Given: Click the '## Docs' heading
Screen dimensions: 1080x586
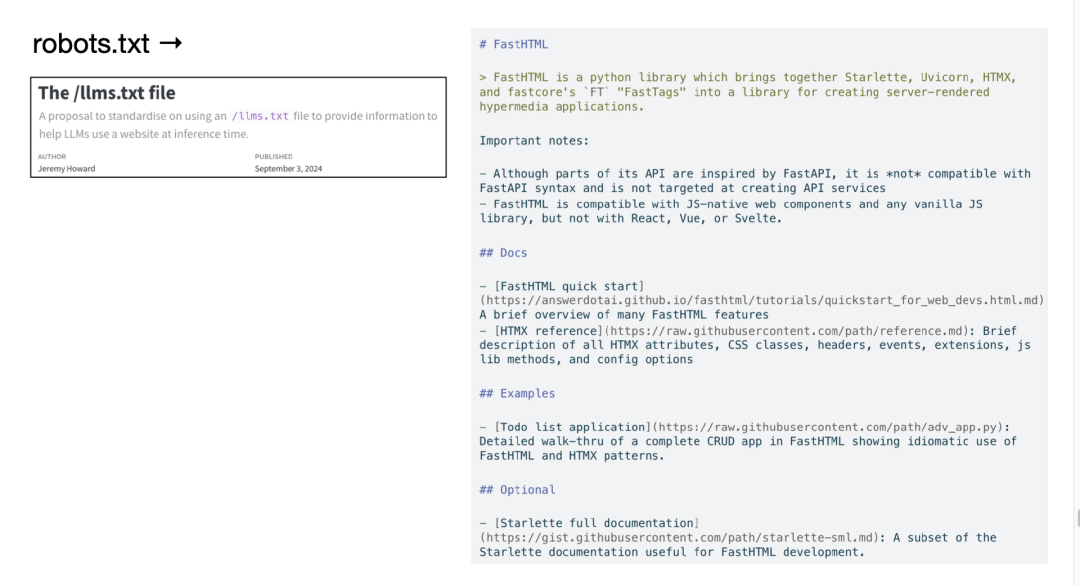Looking at the screenshot, I should [503, 253].
